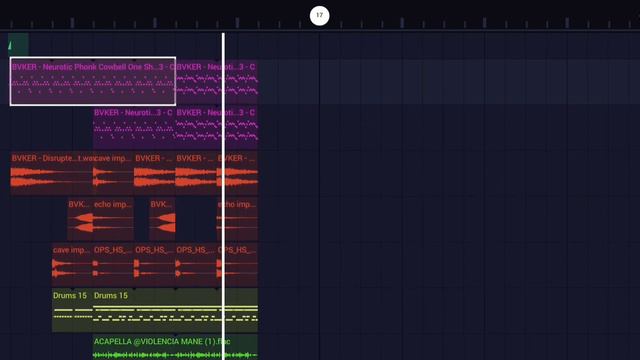Select the BVKER - Disrupte...t.wav audio clip
The width and height of the screenshot is (640, 360).
click(51, 173)
